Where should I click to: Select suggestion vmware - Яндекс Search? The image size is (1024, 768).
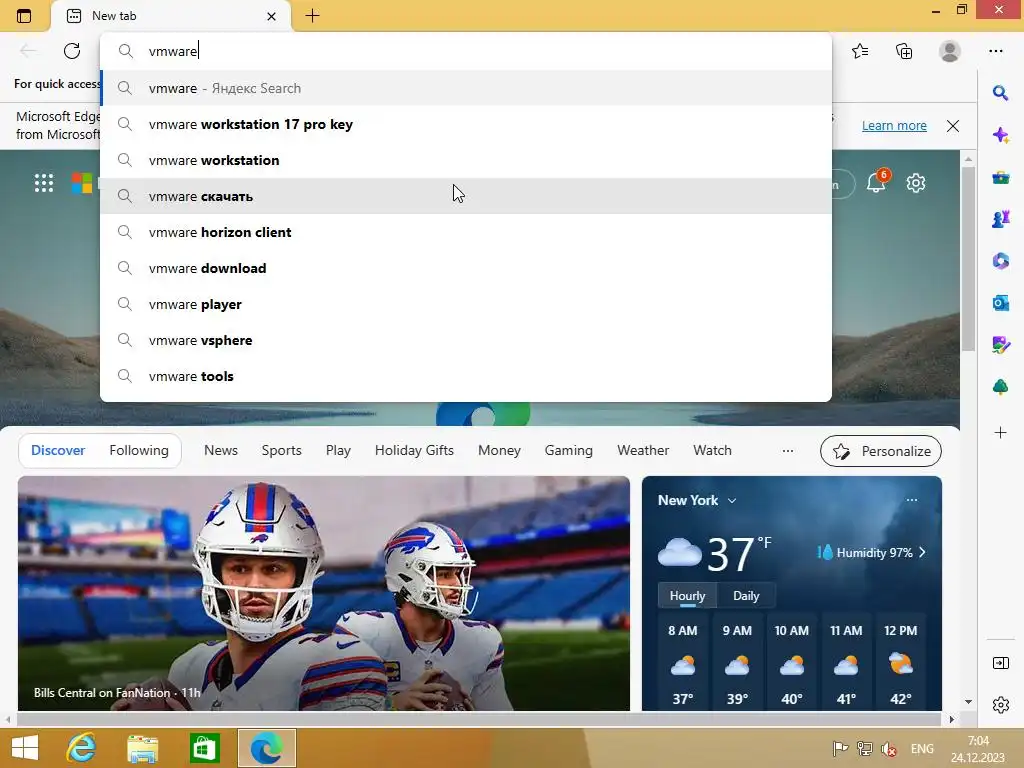click(466, 88)
